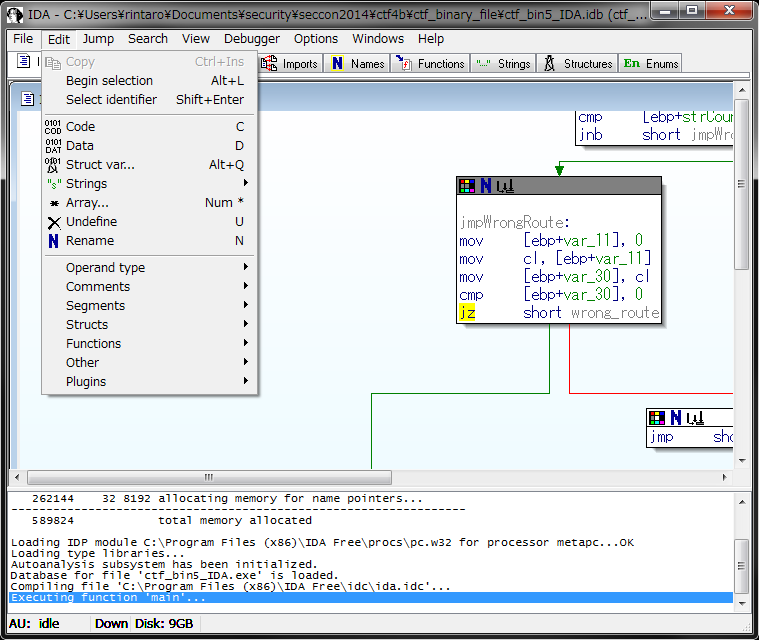Click the N rename icon on jmpWrongRoute node
759x640 pixels.
tap(486, 186)
